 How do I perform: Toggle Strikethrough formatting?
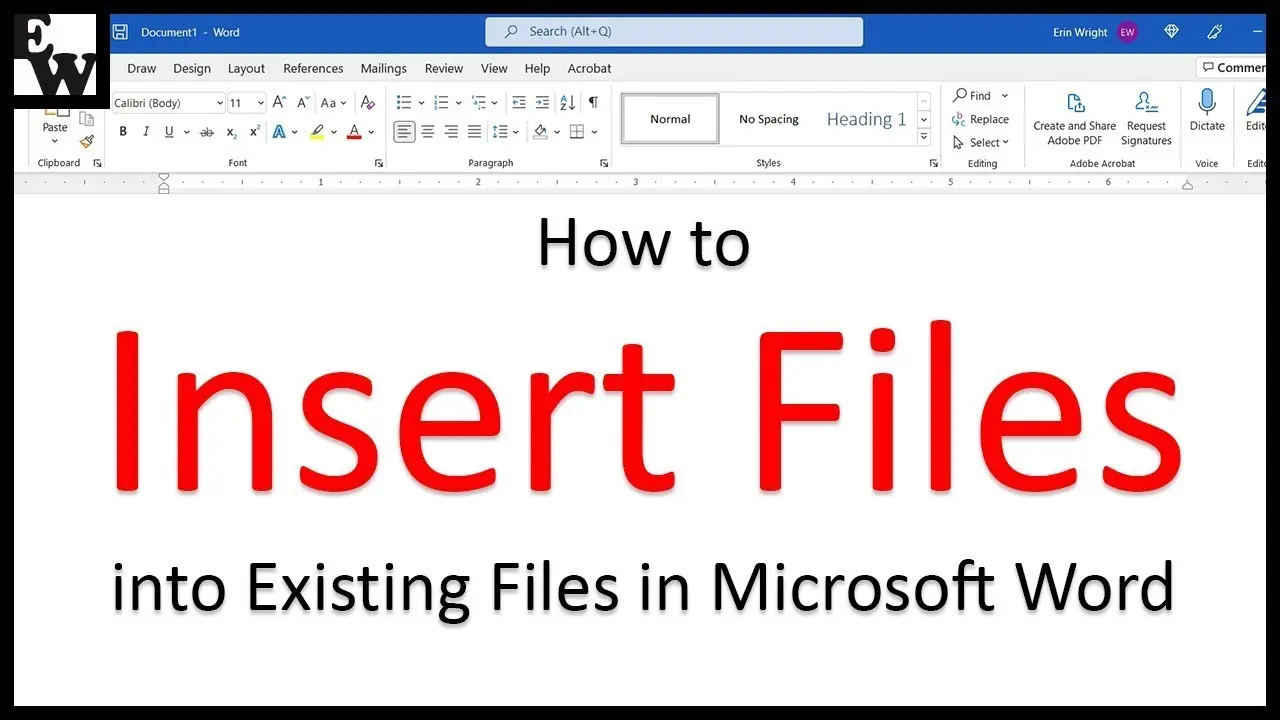(207, 132)
